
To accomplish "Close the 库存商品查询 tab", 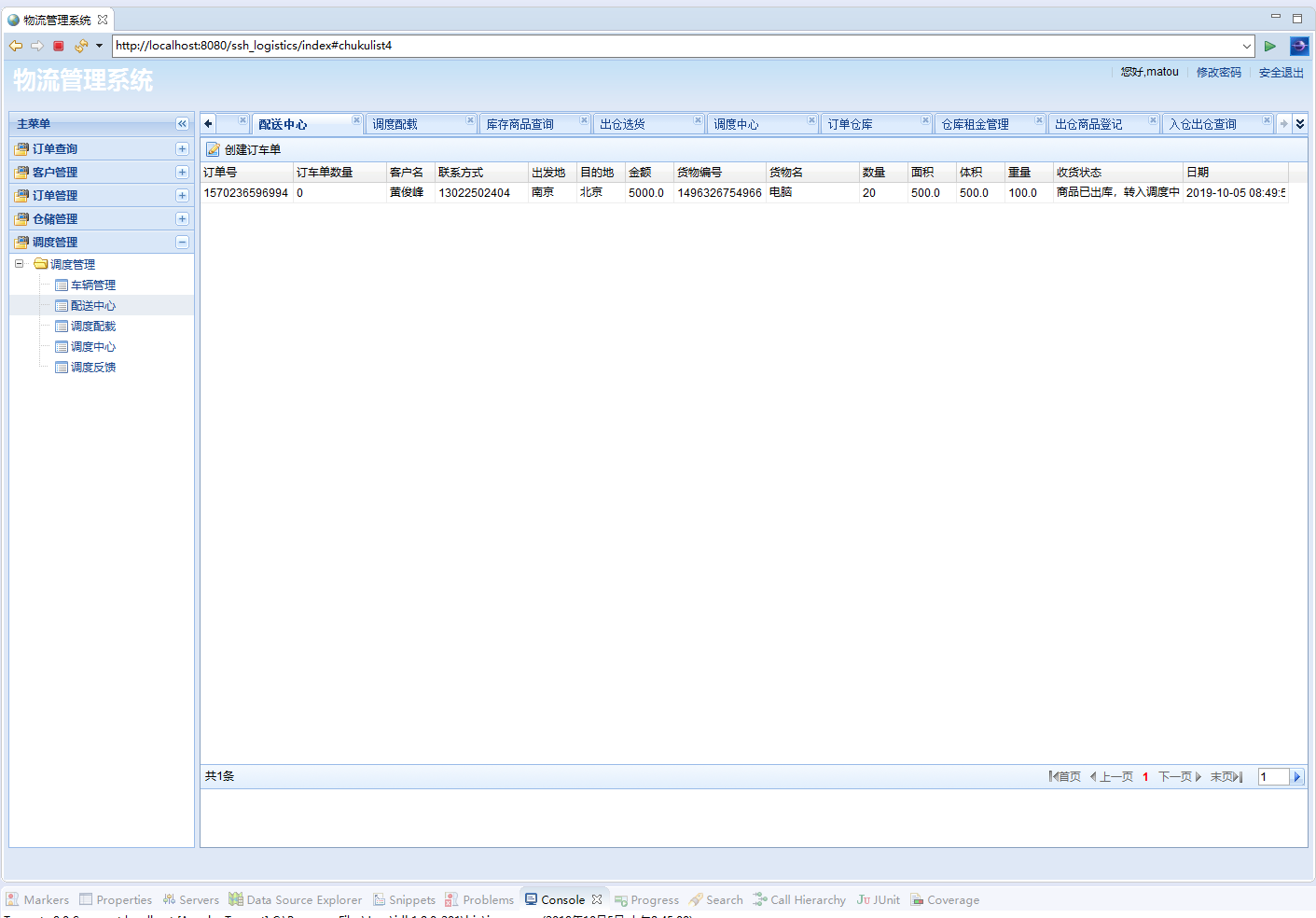I will point(584,120).
